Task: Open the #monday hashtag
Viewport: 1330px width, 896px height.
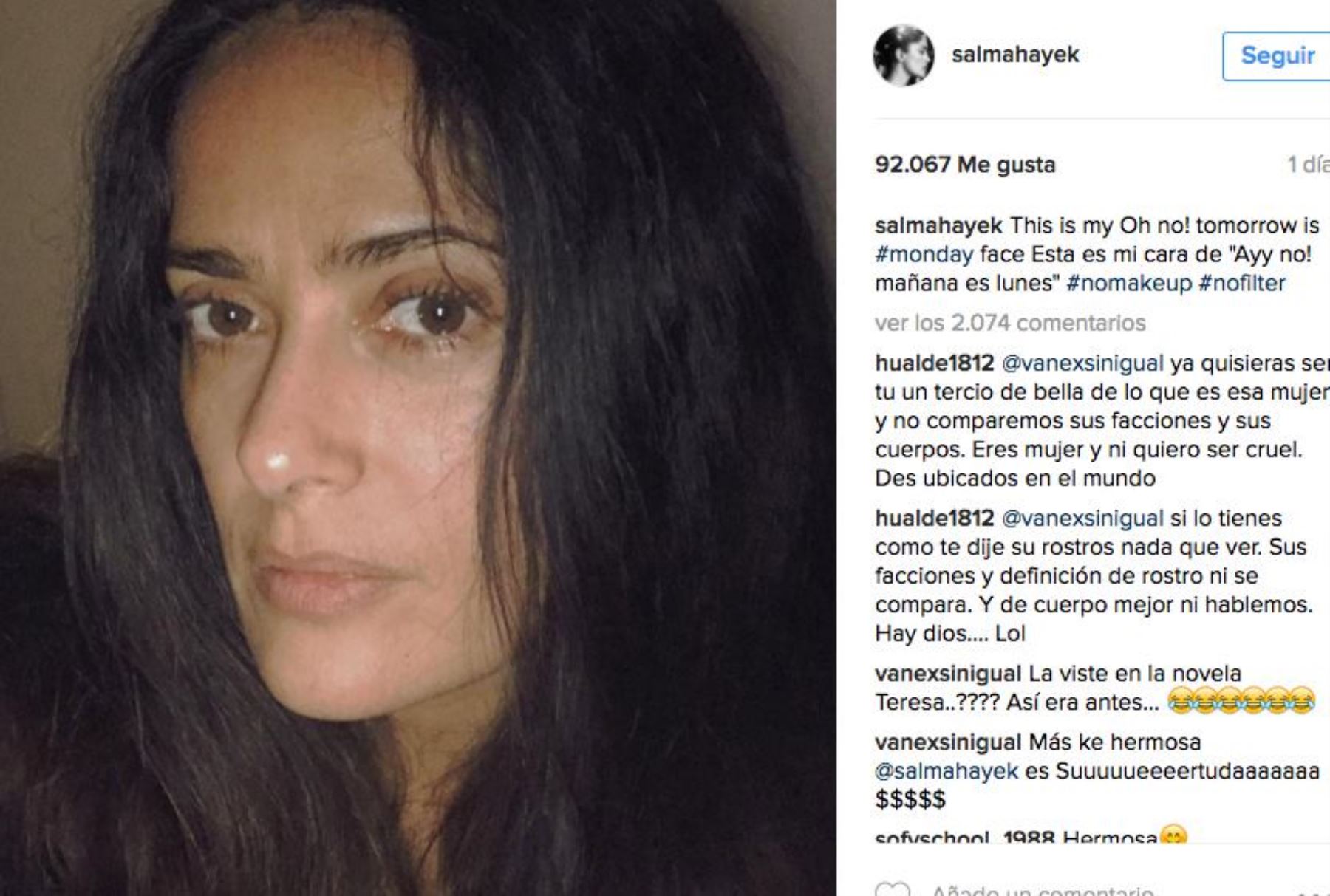Action: (924, 254)
